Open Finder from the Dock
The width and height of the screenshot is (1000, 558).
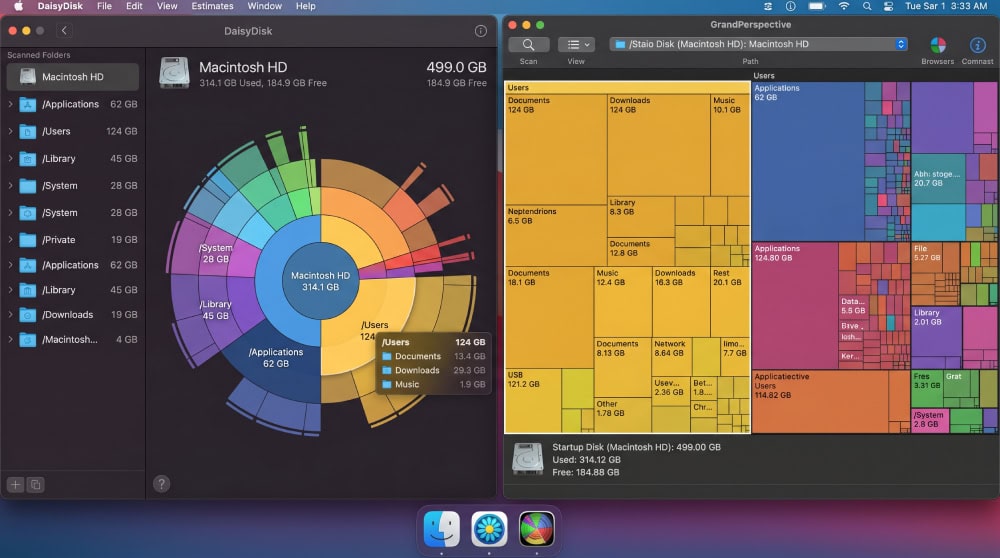[442, 529]
